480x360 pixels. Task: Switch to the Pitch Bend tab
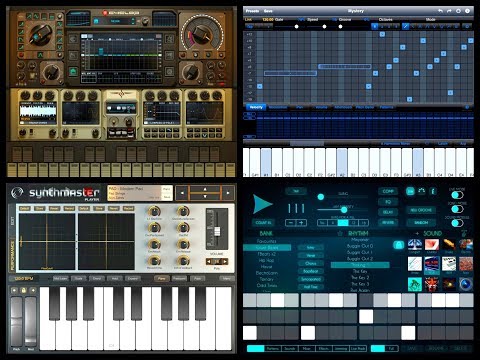(x=365, y=107)
